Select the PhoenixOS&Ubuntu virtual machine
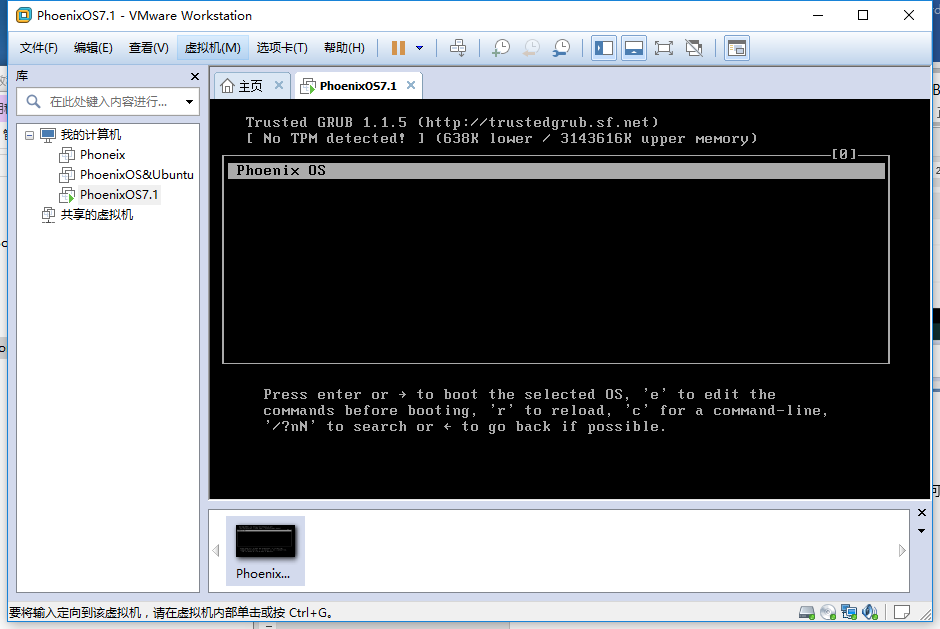The image size is (940, 629). click(x=136, y=174)
